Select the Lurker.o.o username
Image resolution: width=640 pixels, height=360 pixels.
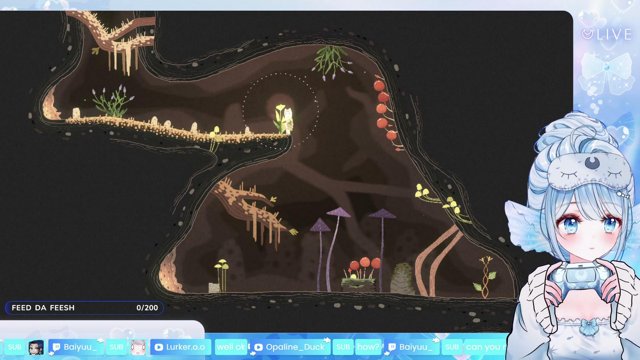(x=185, y=347)
